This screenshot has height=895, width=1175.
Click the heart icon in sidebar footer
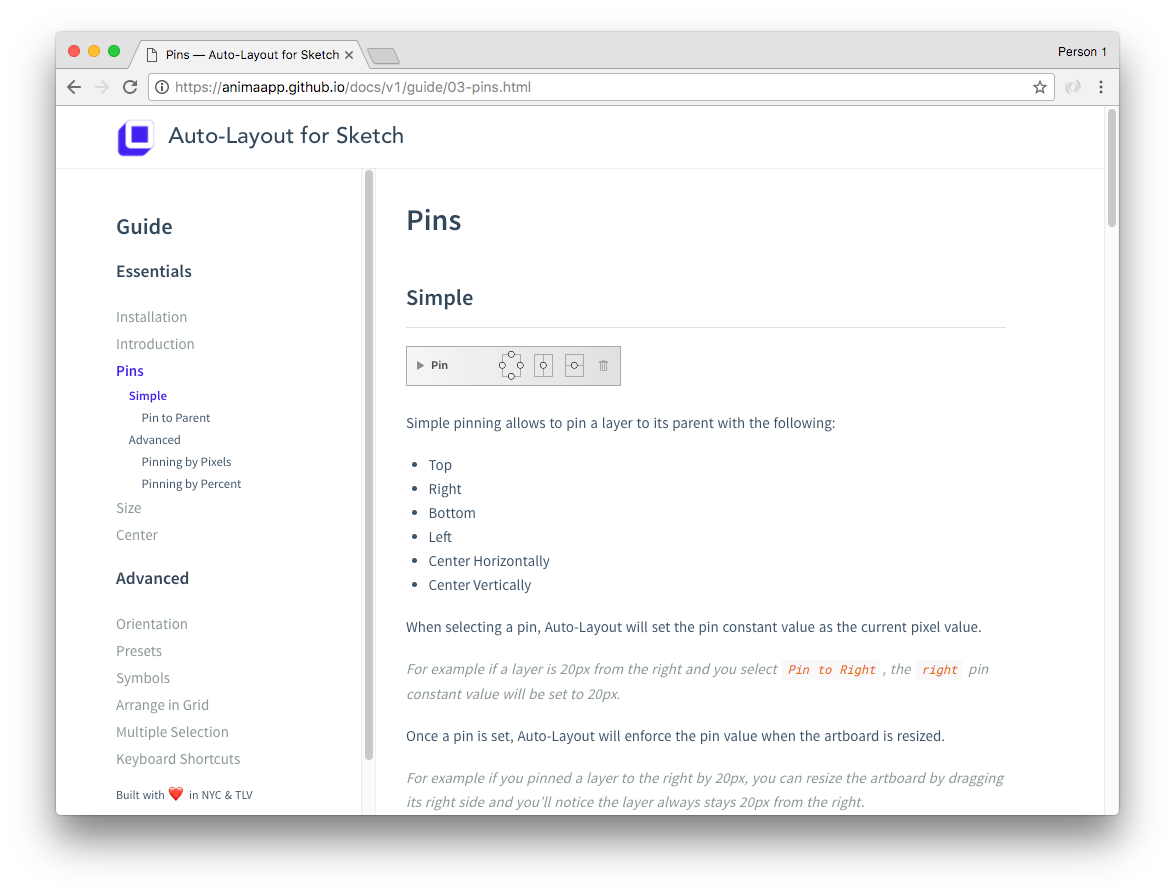coord(175,793)
